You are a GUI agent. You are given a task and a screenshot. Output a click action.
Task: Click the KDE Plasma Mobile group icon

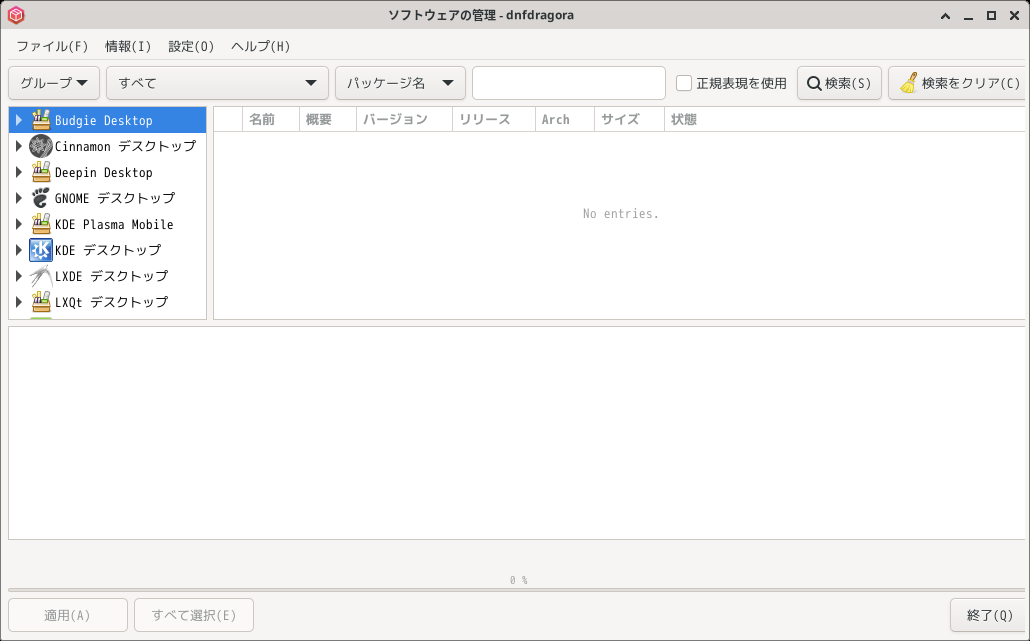(x=41, y=224)
